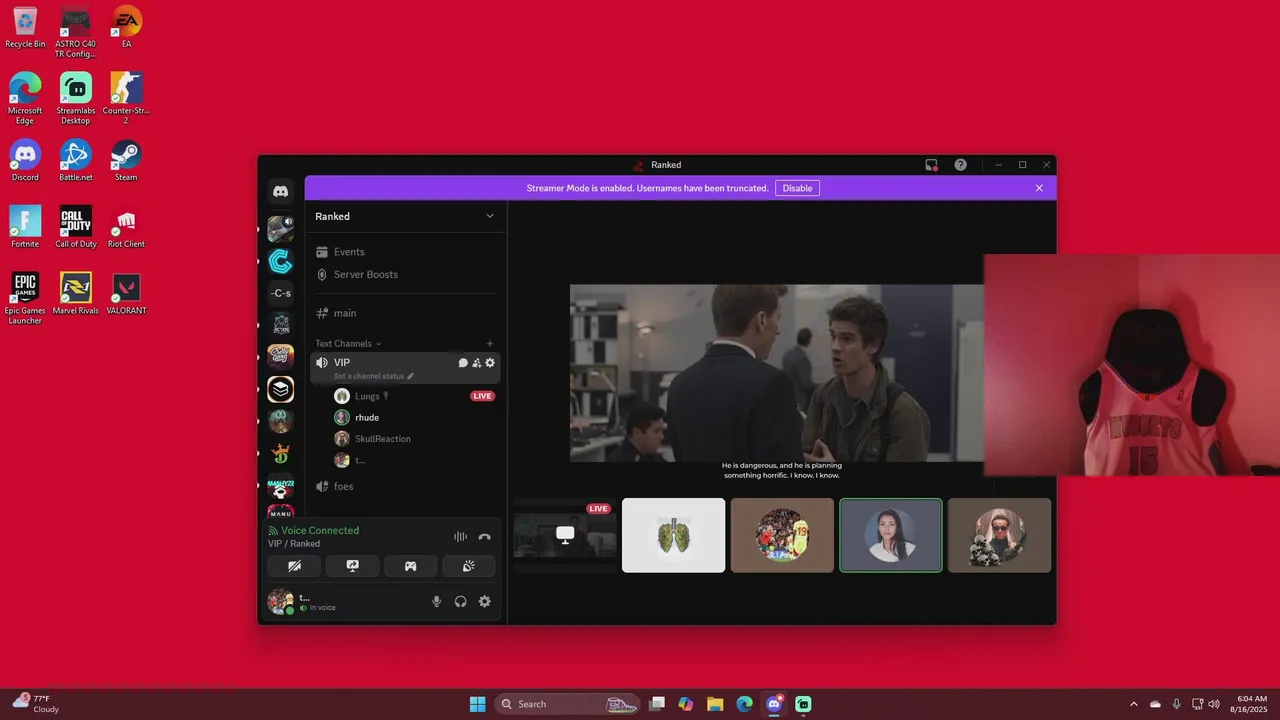Select the soccer players avatar tile
Image resolution: width=1280 pixels, height=720 pixels.
click(782, 535)
